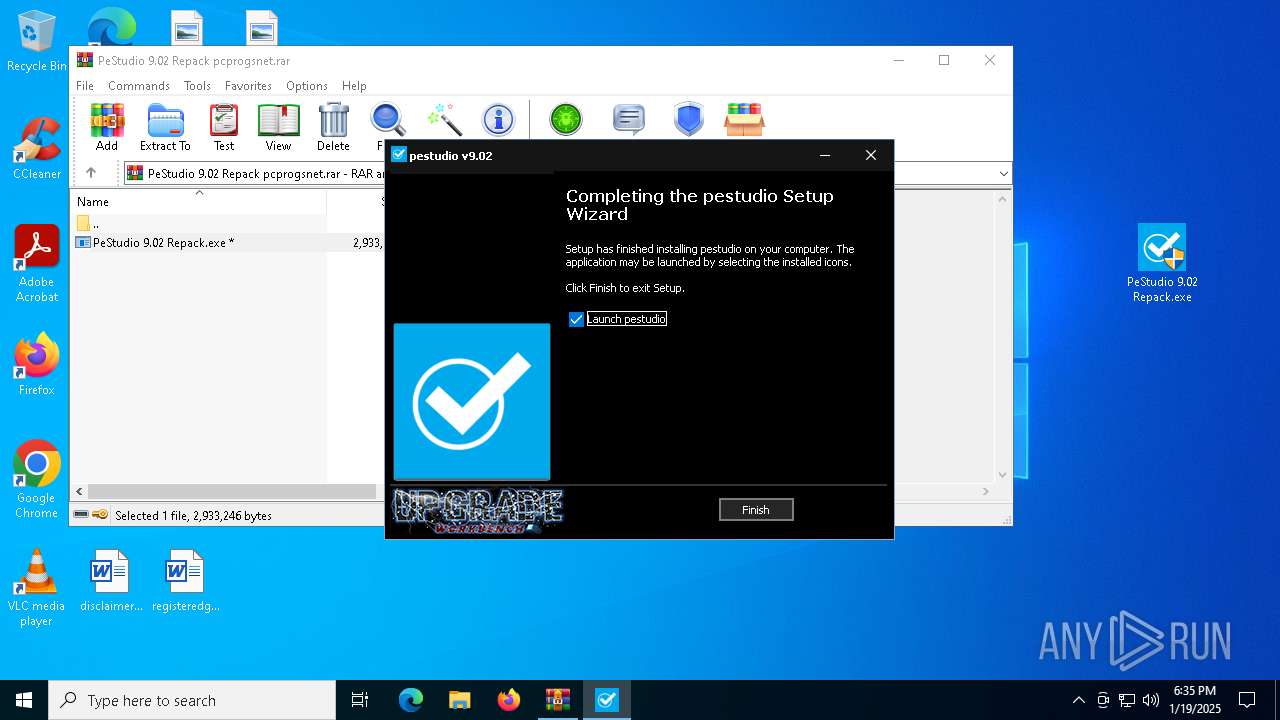The width and height of the screenshot is (1280, 720).
Task: Click the WinRAR horizontal scrollbar thumb
Action: (232, 491)
